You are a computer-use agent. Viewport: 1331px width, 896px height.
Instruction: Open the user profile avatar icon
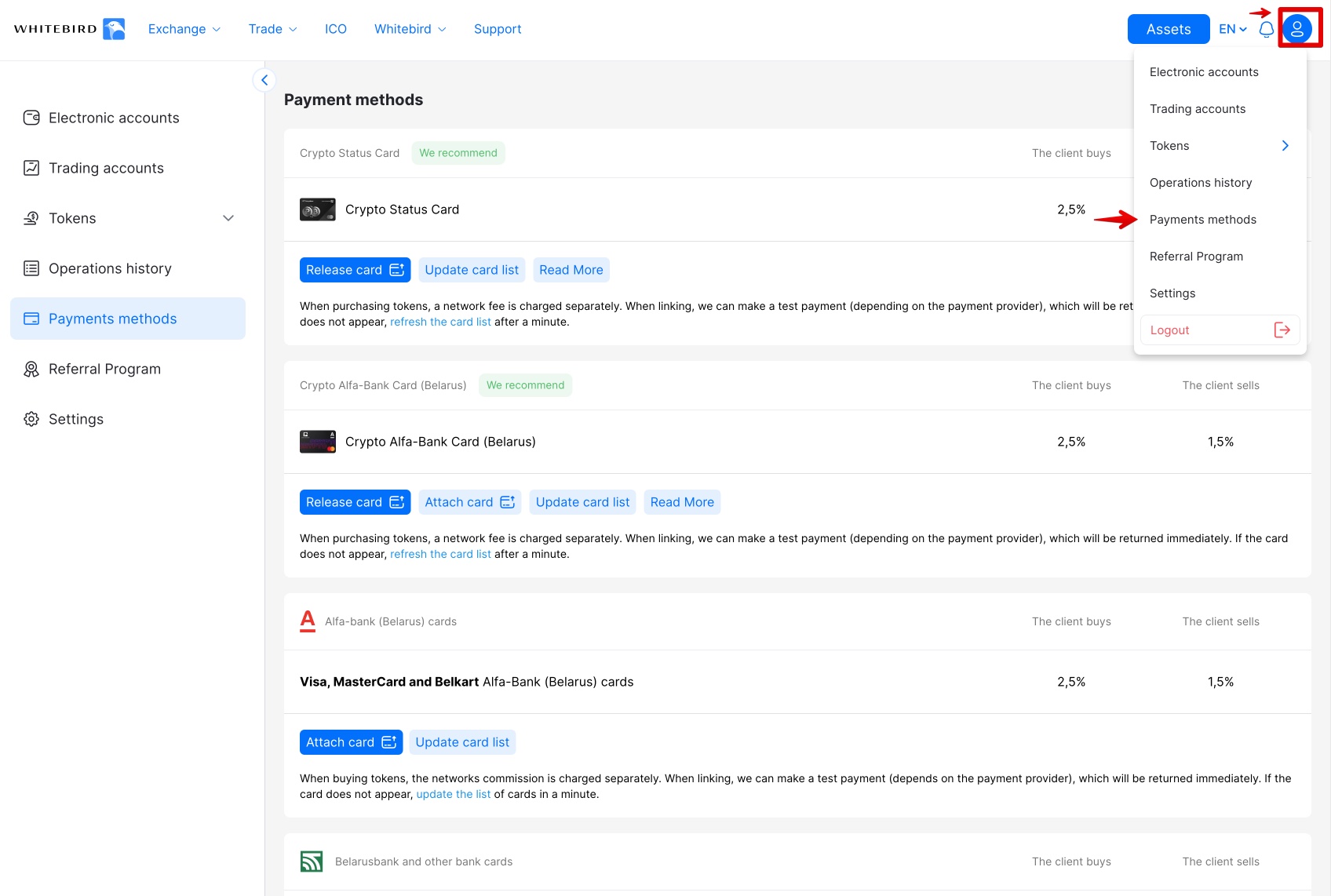point(1297,29)
